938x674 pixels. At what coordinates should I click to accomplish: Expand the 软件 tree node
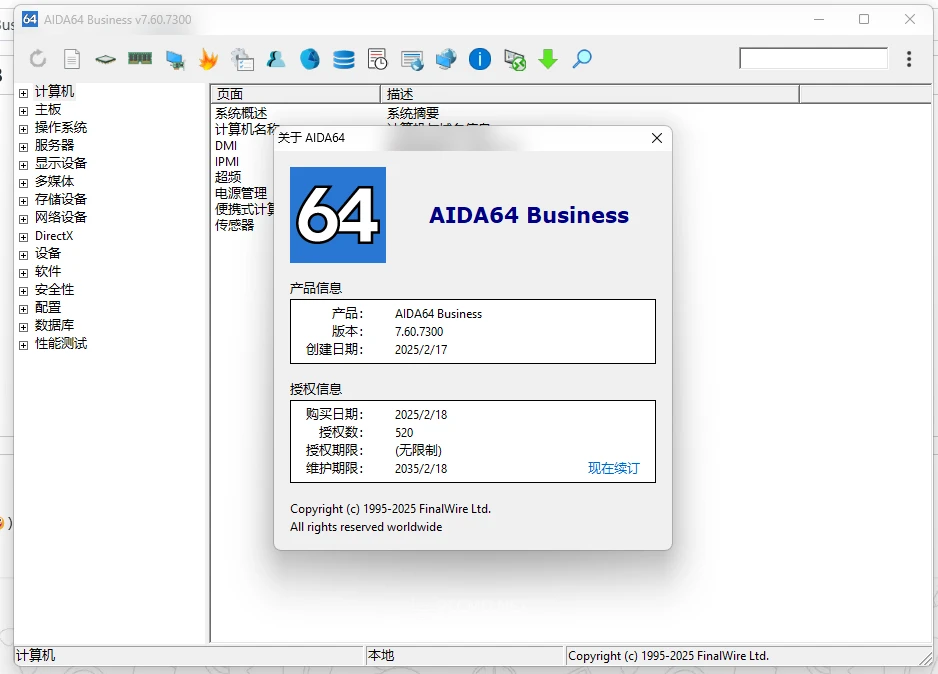click(23, 273)
